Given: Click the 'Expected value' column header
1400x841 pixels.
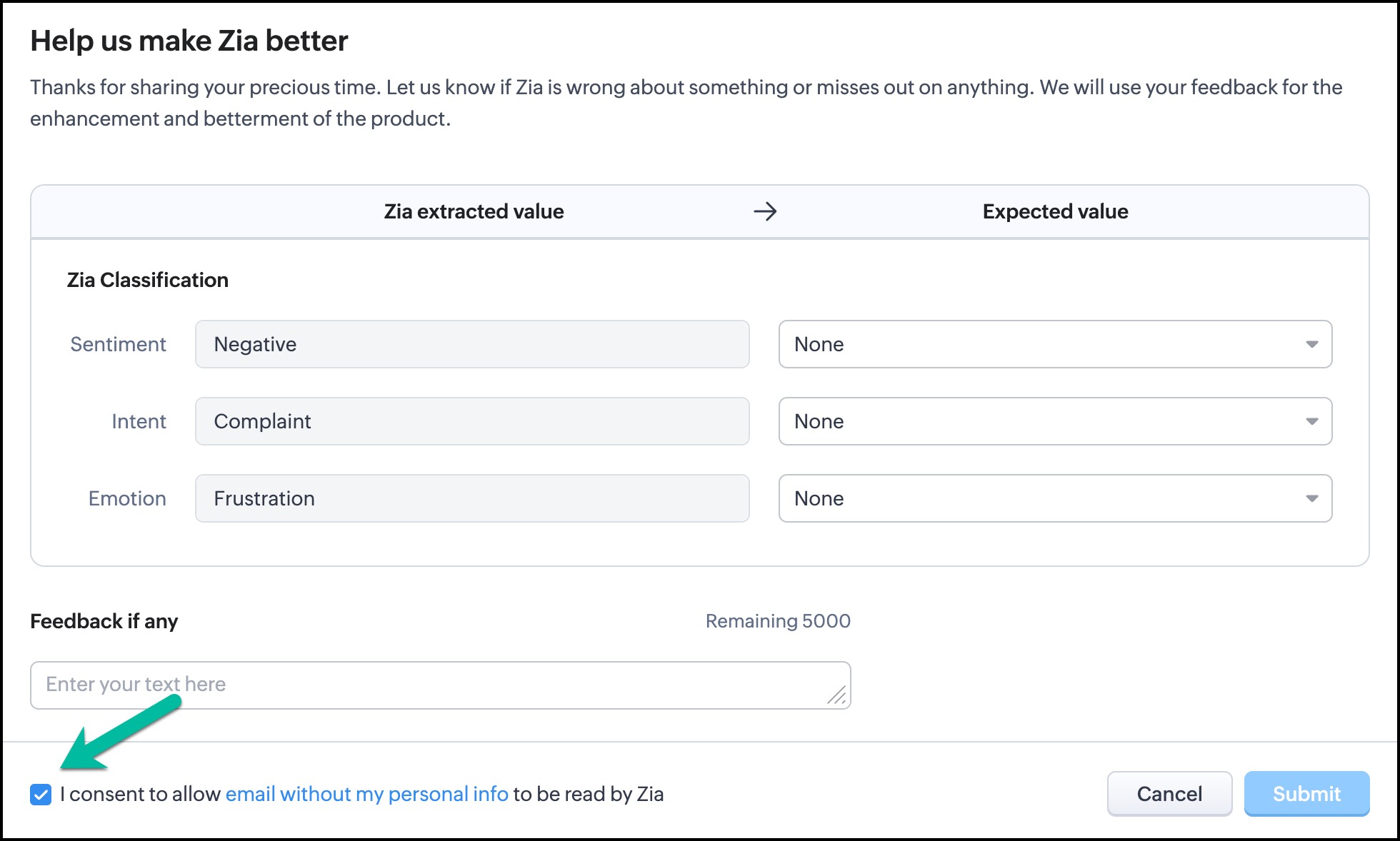Looking at the screenshot, I should click(x=1055, y=211).
